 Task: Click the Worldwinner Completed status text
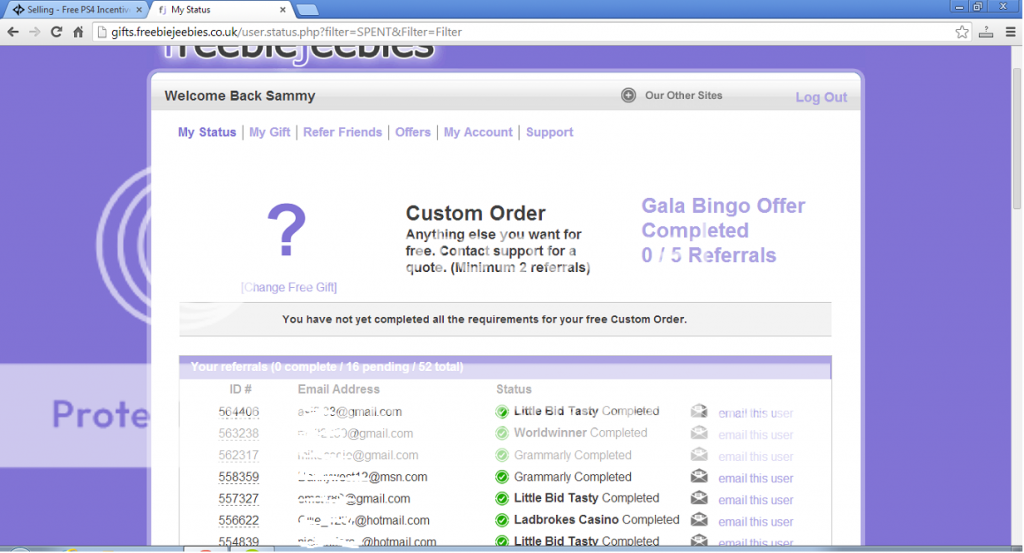(580, 433)
